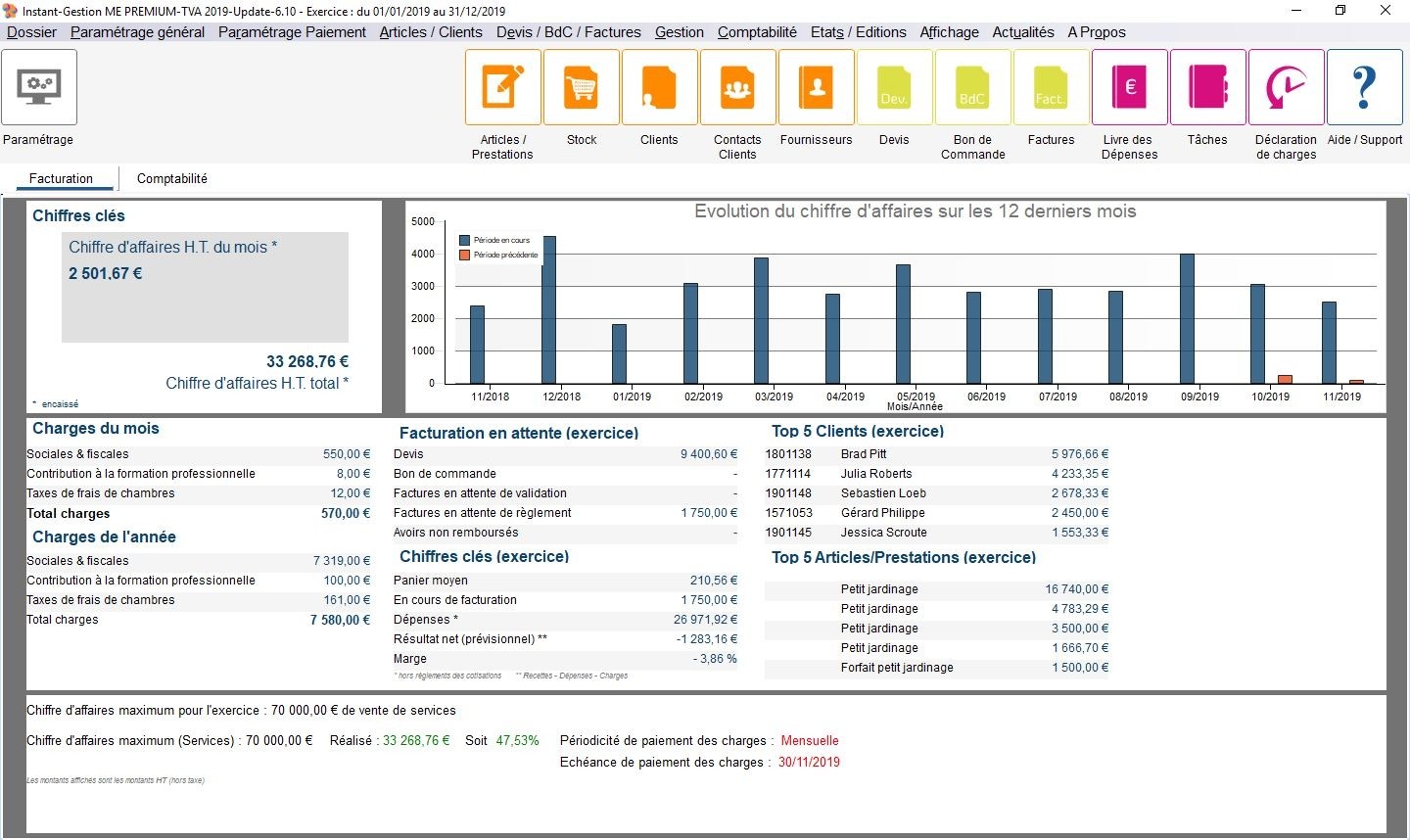The width and height of the screenshot is (1410, 840).
Task: Open the Dossier menu
Action: click(31, 32)
